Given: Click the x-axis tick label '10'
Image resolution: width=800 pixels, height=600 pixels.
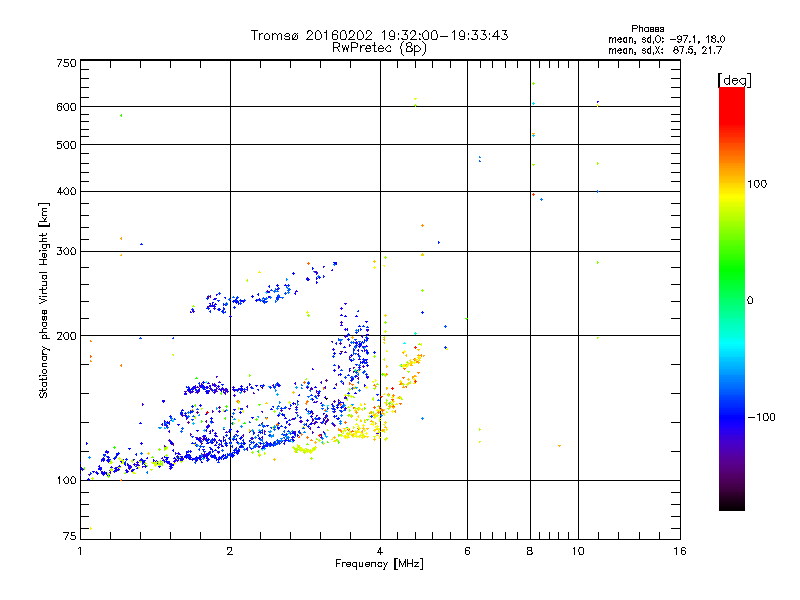Looking at the screenshot, I should tap(578, 551).
